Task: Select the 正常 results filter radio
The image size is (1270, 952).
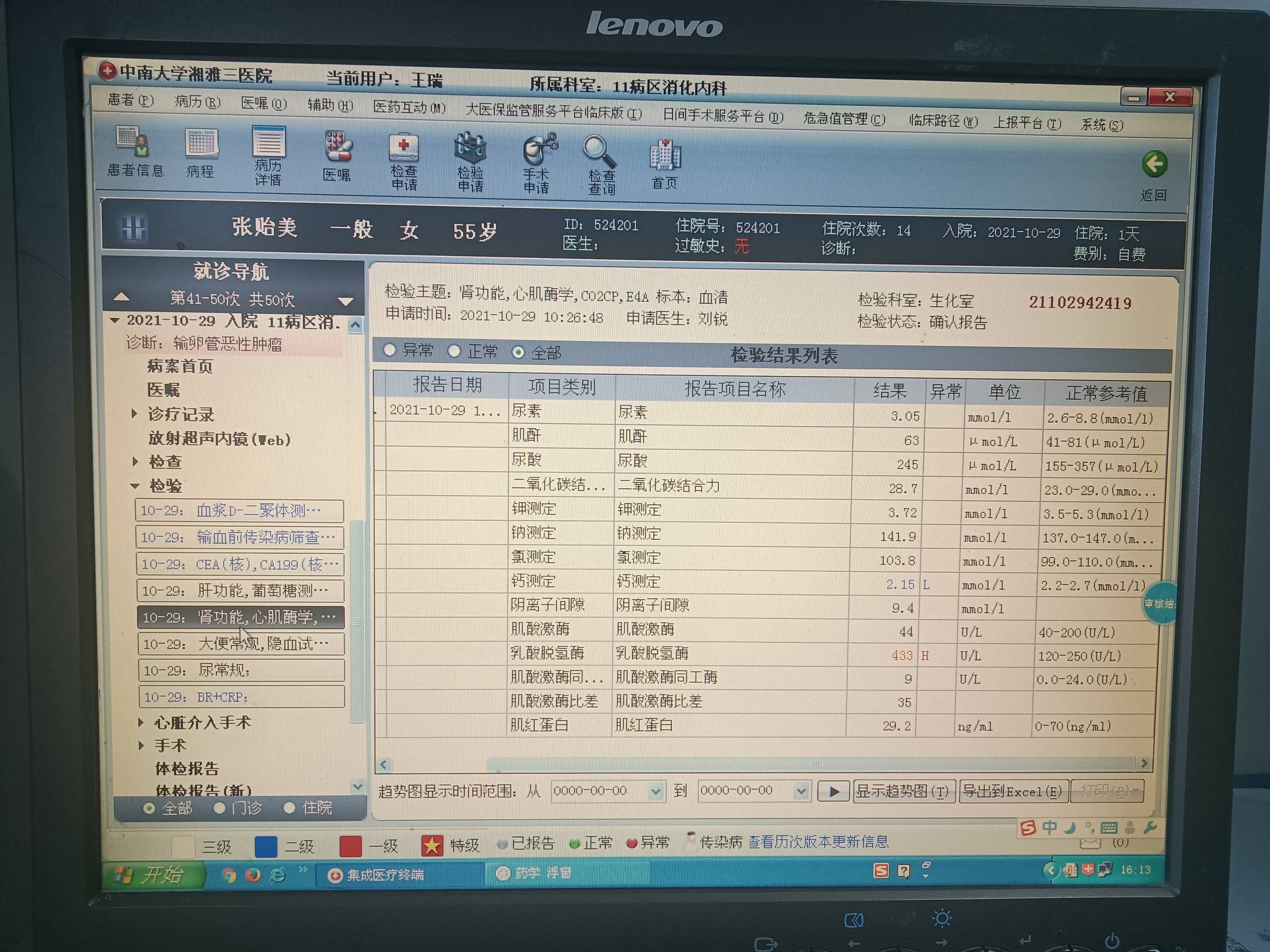Action: [x=455, y=351]
